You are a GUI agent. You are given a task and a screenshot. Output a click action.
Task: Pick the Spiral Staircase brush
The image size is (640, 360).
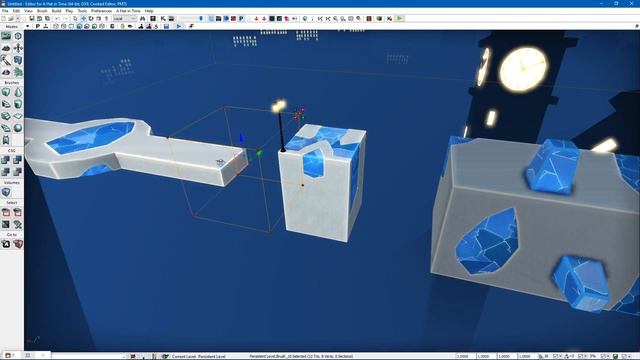(x=6, y=128)
